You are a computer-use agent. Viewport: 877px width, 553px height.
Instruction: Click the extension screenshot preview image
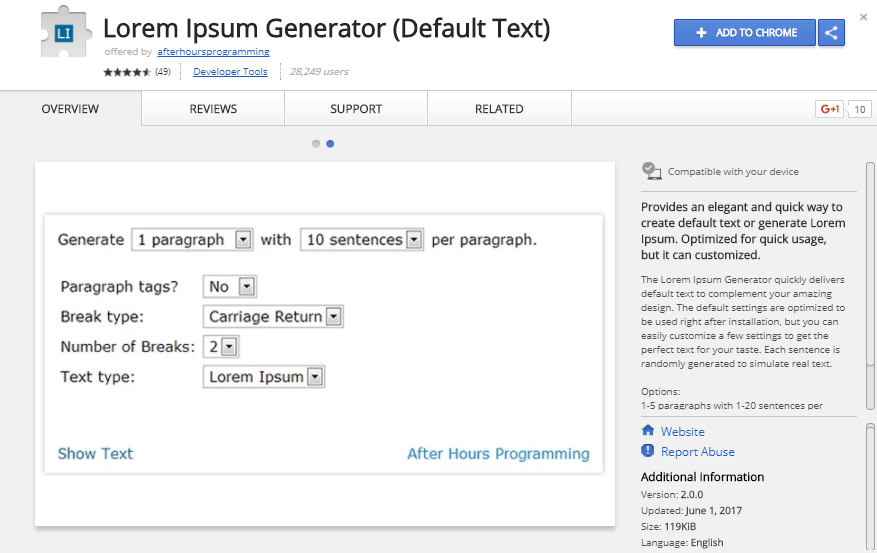point(325,344)
